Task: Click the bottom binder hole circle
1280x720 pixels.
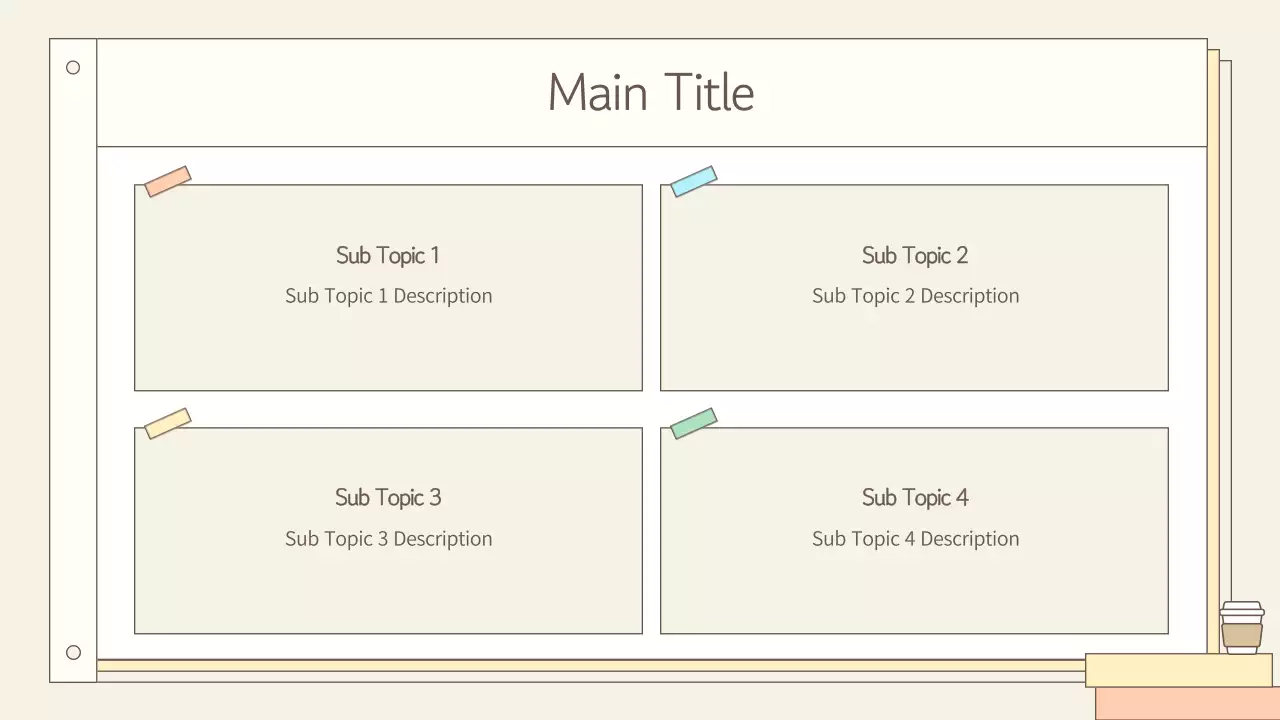Action: [73, 652]
